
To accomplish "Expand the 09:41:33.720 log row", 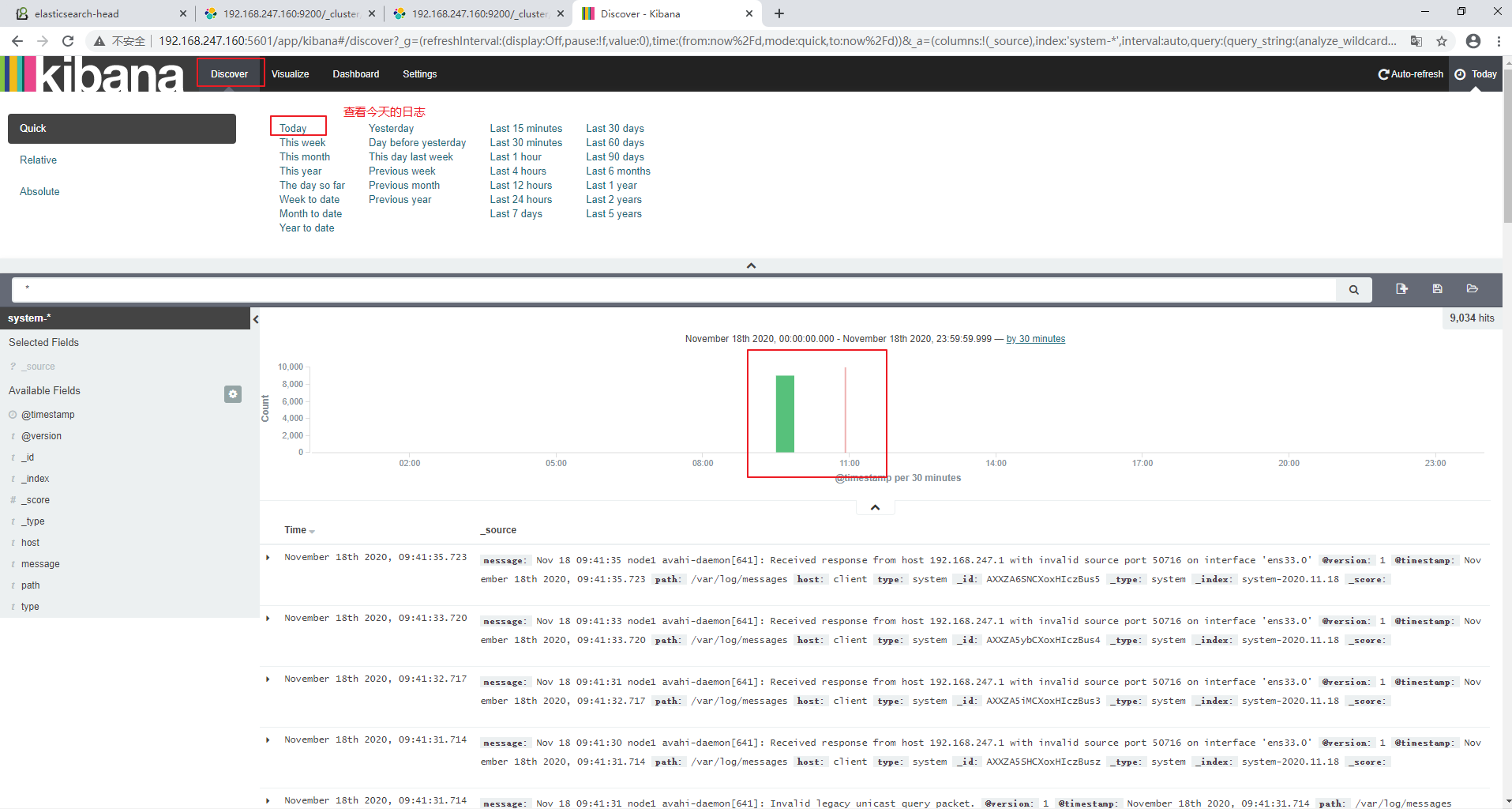I will coord(268,619).
